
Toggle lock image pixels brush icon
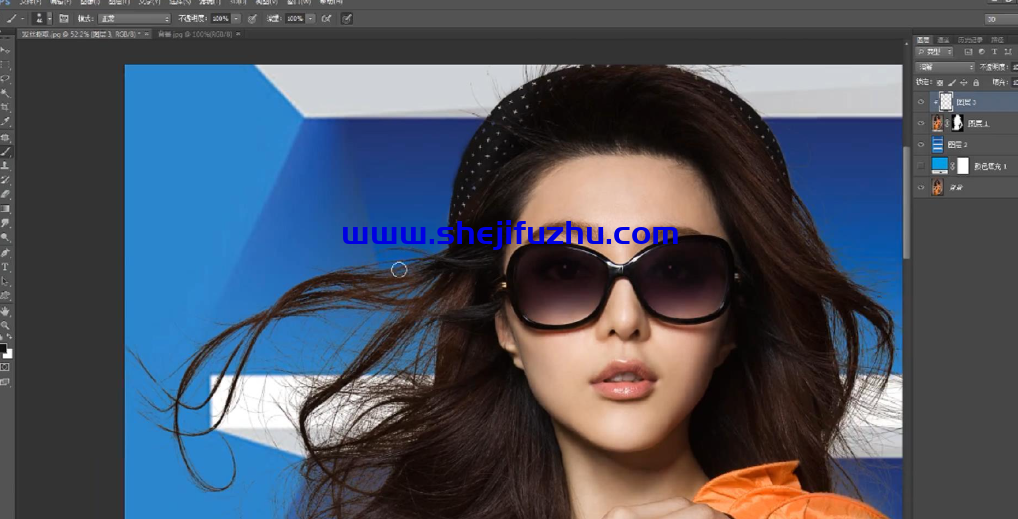[x=952, y=82]
